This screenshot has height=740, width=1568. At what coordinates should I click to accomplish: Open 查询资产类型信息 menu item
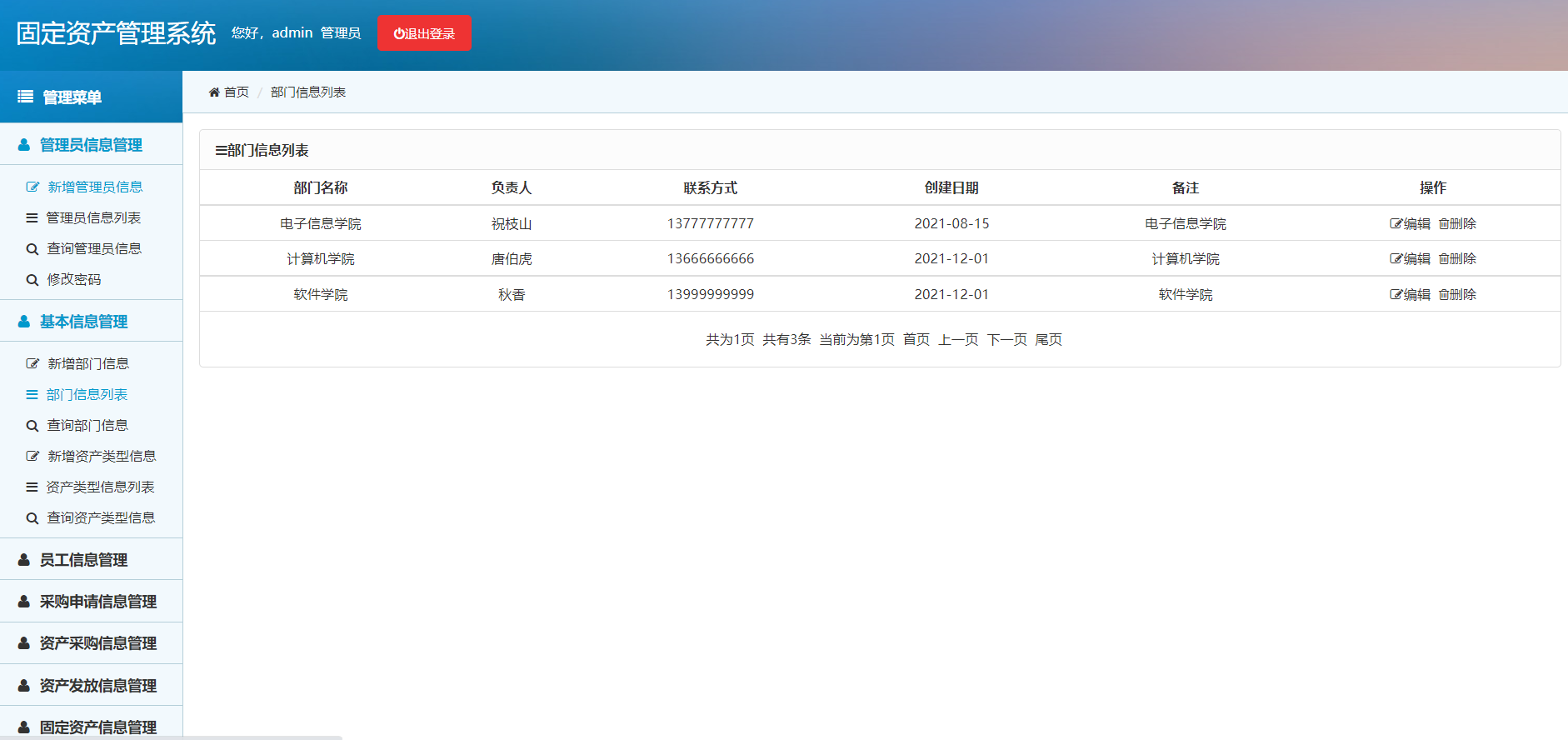tap(101, 517)
